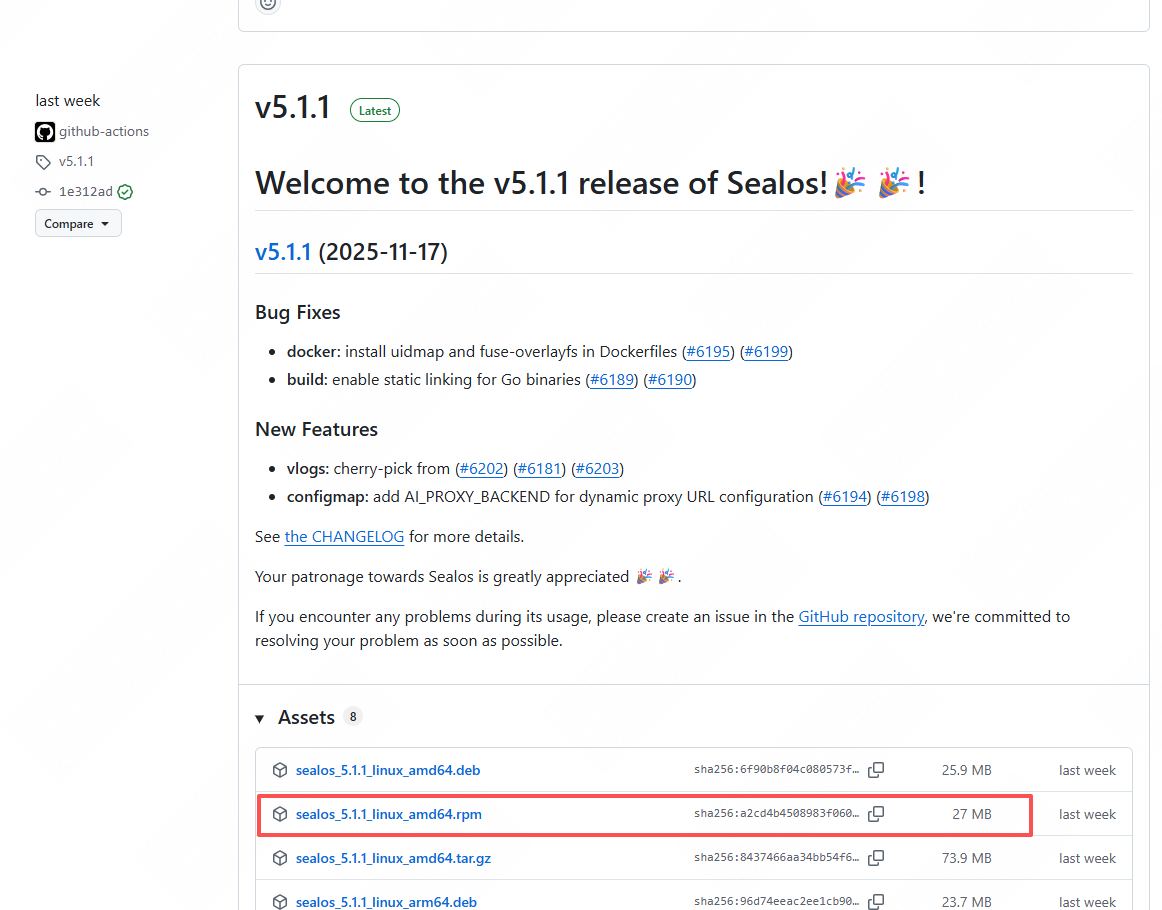
Task: Open the Compare dropdown
Action: [x=78, y=223]
